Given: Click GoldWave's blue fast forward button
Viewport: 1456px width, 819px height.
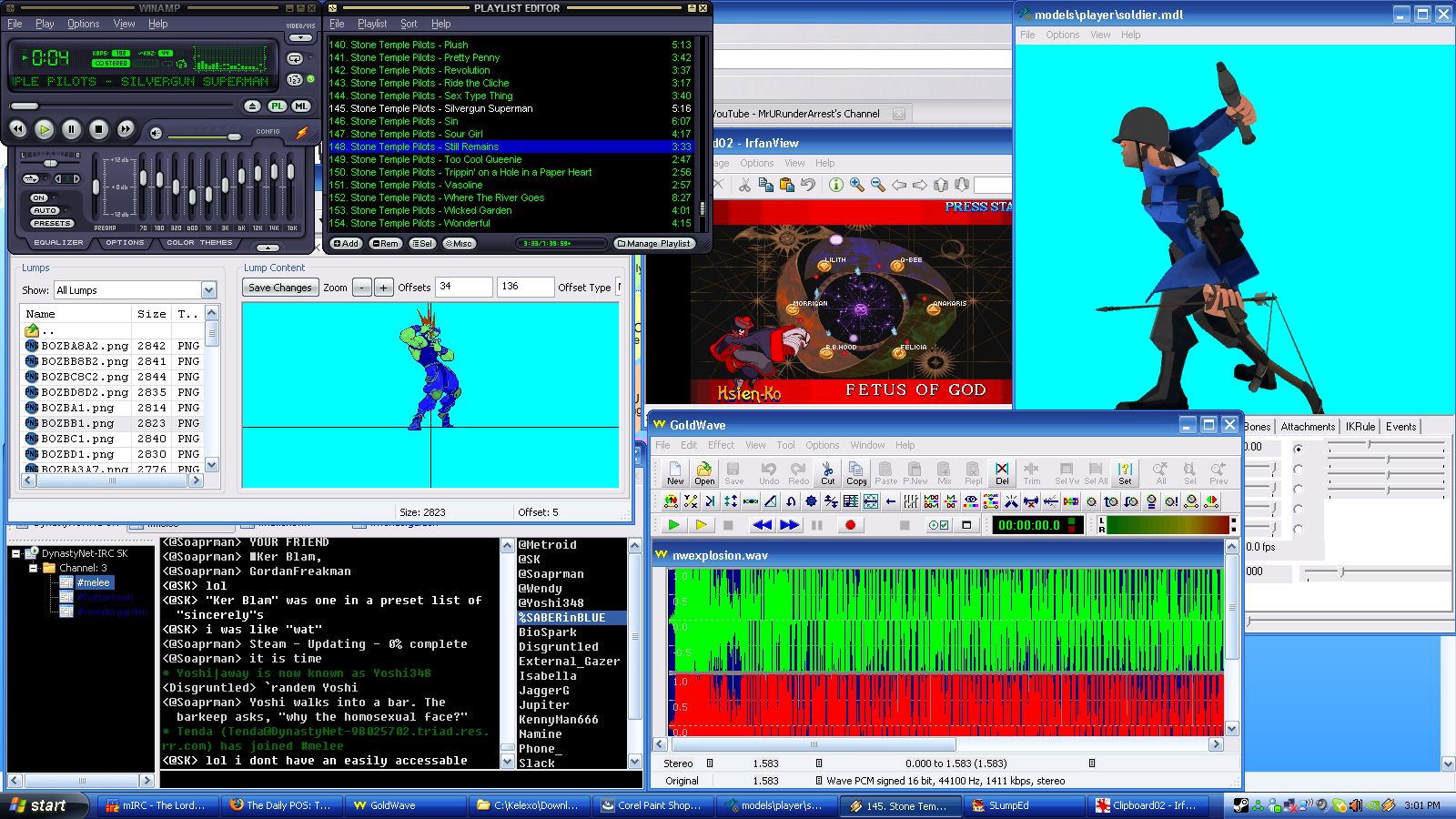Looking at the screenshot, I should click(789, 525).
